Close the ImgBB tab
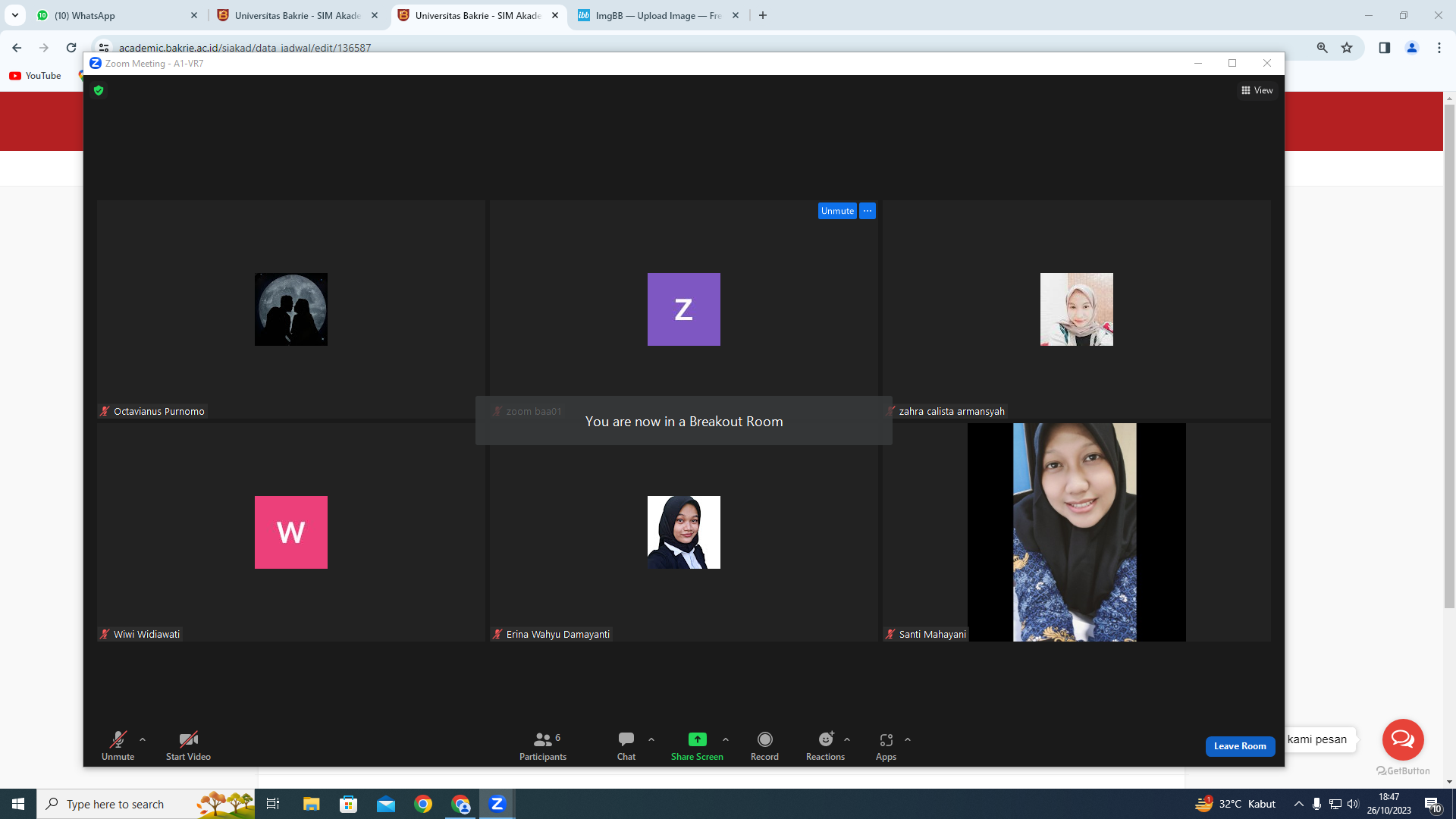 pyautogui.click(x=736, y=15)
